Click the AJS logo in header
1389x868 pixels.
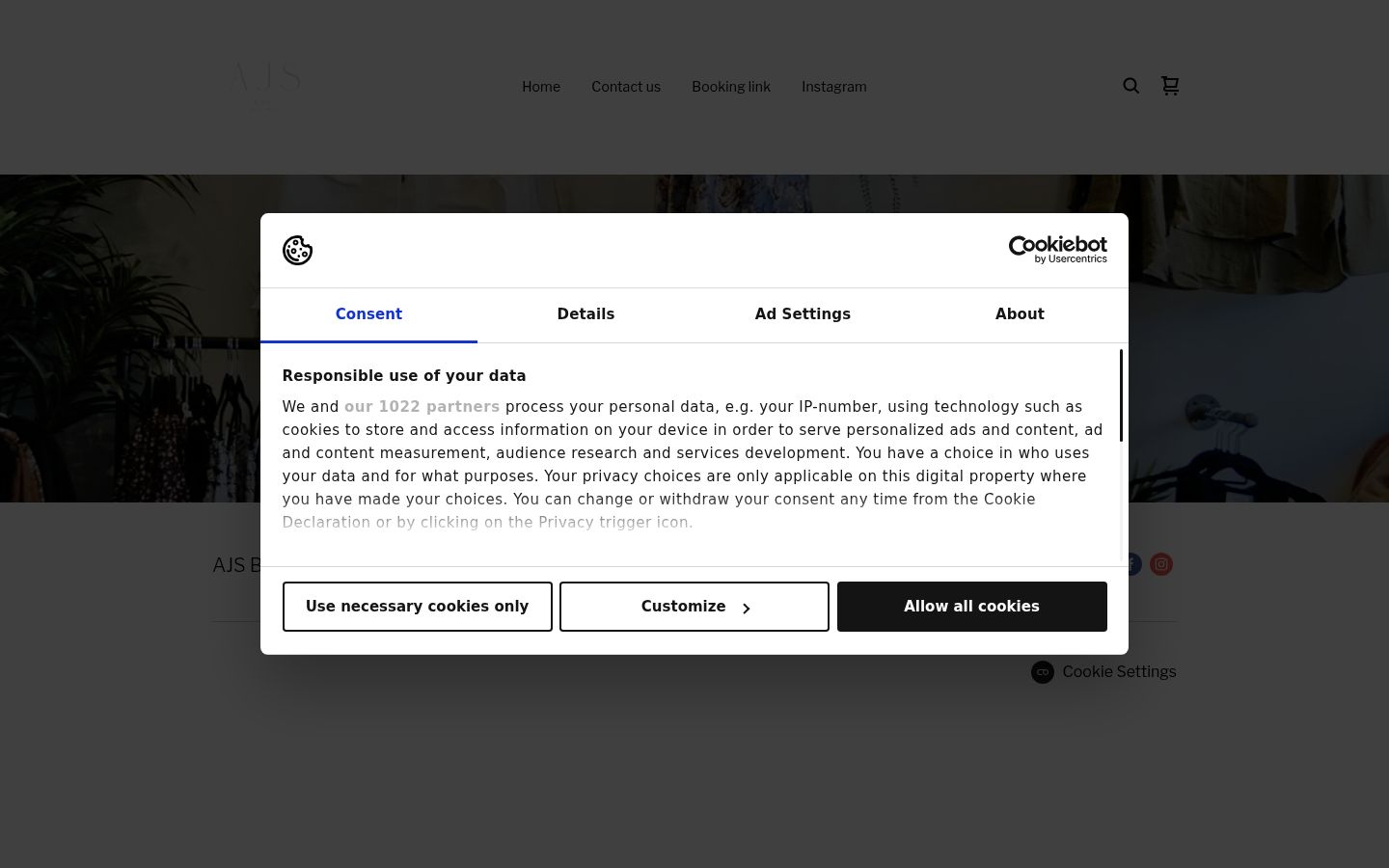[x=264, y=86]
